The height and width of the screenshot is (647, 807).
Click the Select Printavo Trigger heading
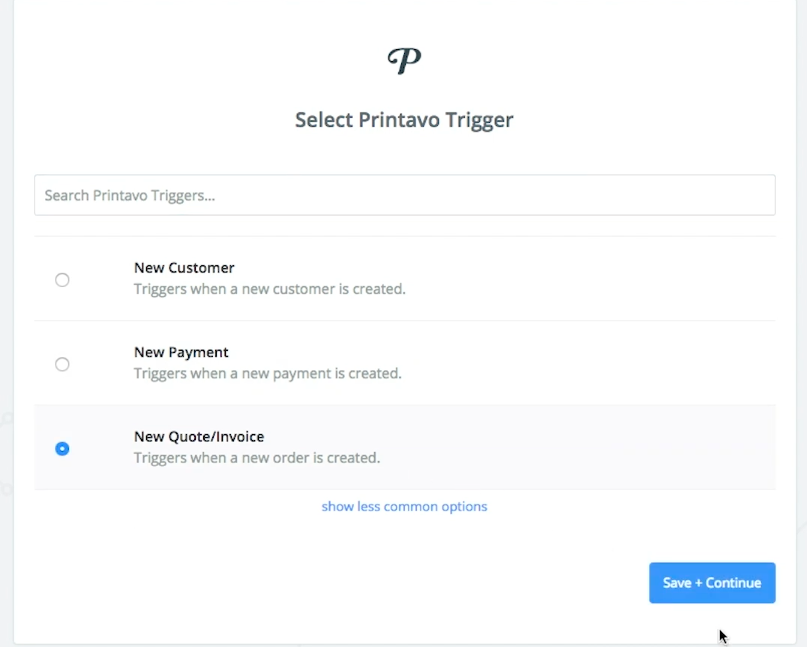[404, 120]
